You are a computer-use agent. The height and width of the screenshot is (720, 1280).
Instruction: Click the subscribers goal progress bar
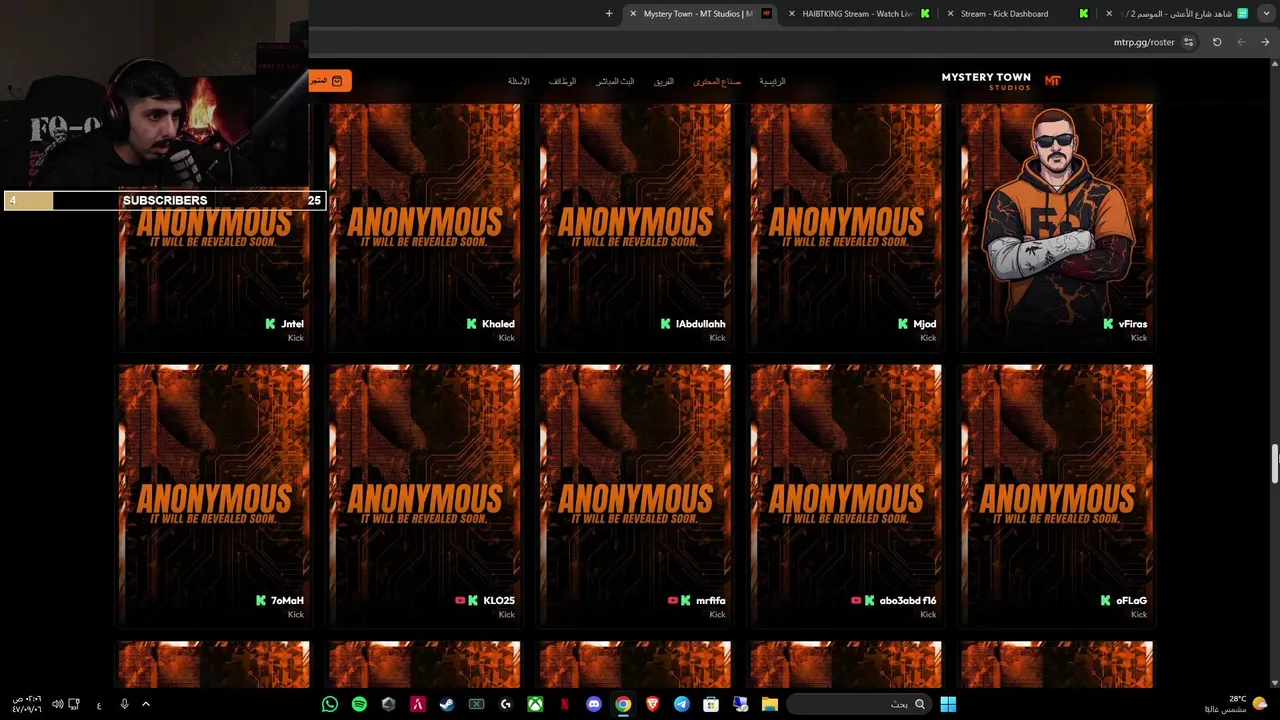(164, 200)
